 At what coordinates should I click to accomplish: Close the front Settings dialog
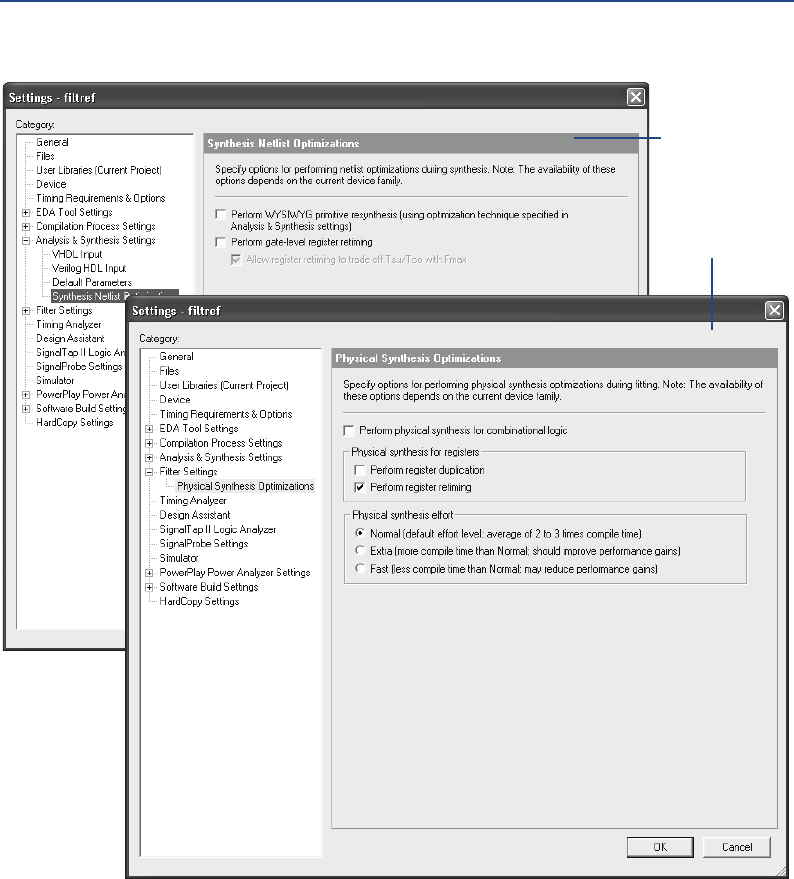[x=773, y=311]
